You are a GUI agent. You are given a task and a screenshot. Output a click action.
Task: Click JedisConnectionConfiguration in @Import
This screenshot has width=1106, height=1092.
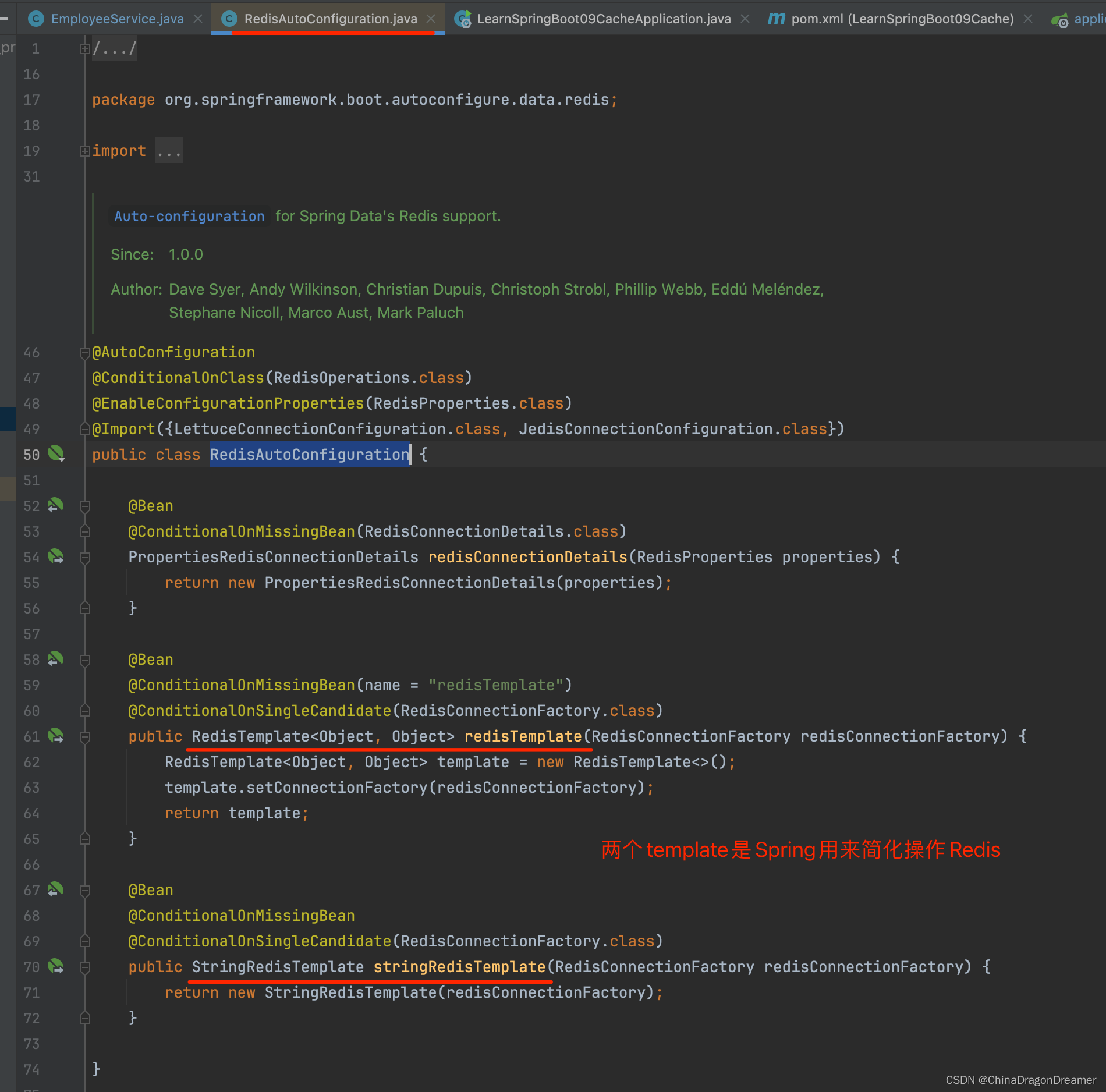(x=646, y=429)
